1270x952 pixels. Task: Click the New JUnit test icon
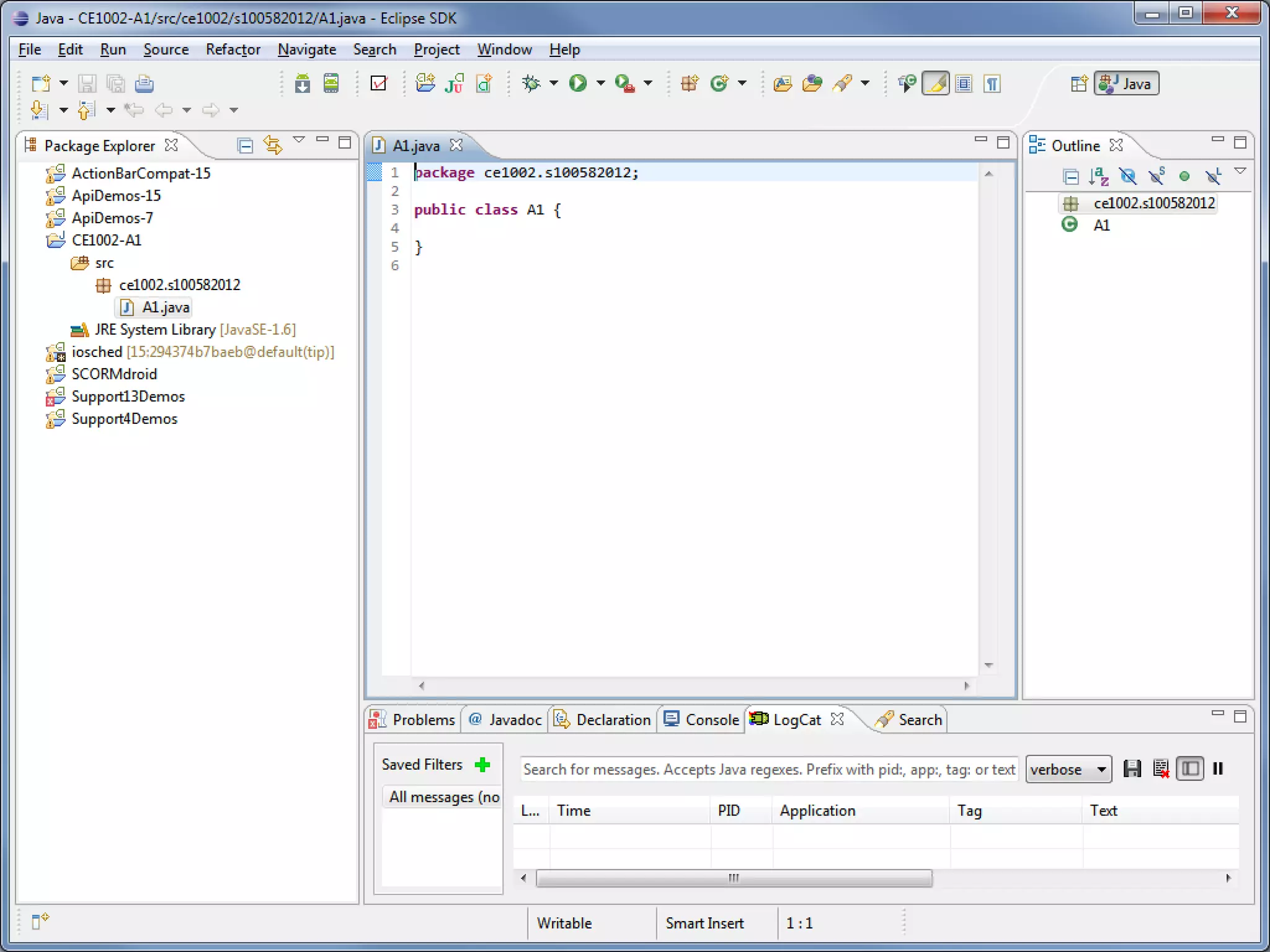[x=455, y=83]
